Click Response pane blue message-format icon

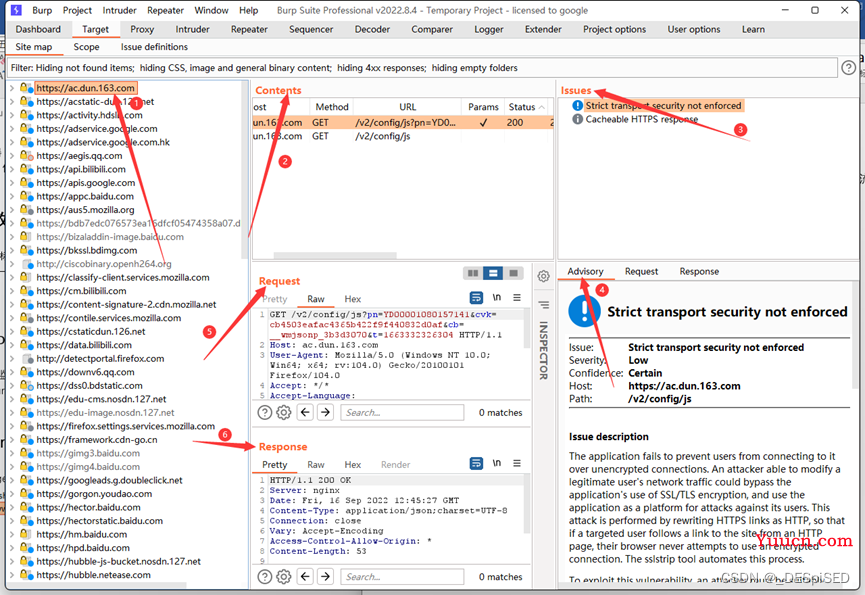(476, 464)
